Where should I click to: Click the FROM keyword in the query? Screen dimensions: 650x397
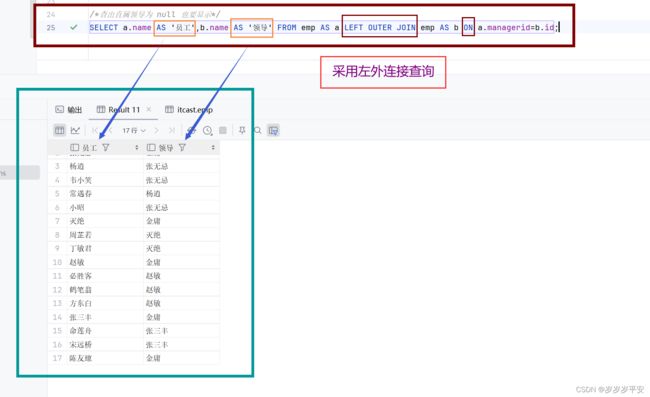pos(287,27)
